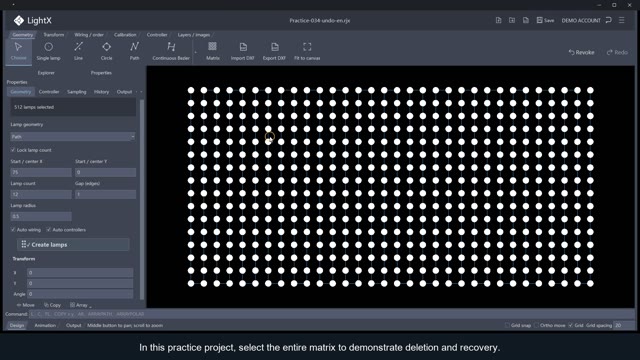Image resolution: width=640 pixels, height=360 pixels.
Task: Click the logout arrow next to DEMO ACCOUNT
Action: click(609, 20)
